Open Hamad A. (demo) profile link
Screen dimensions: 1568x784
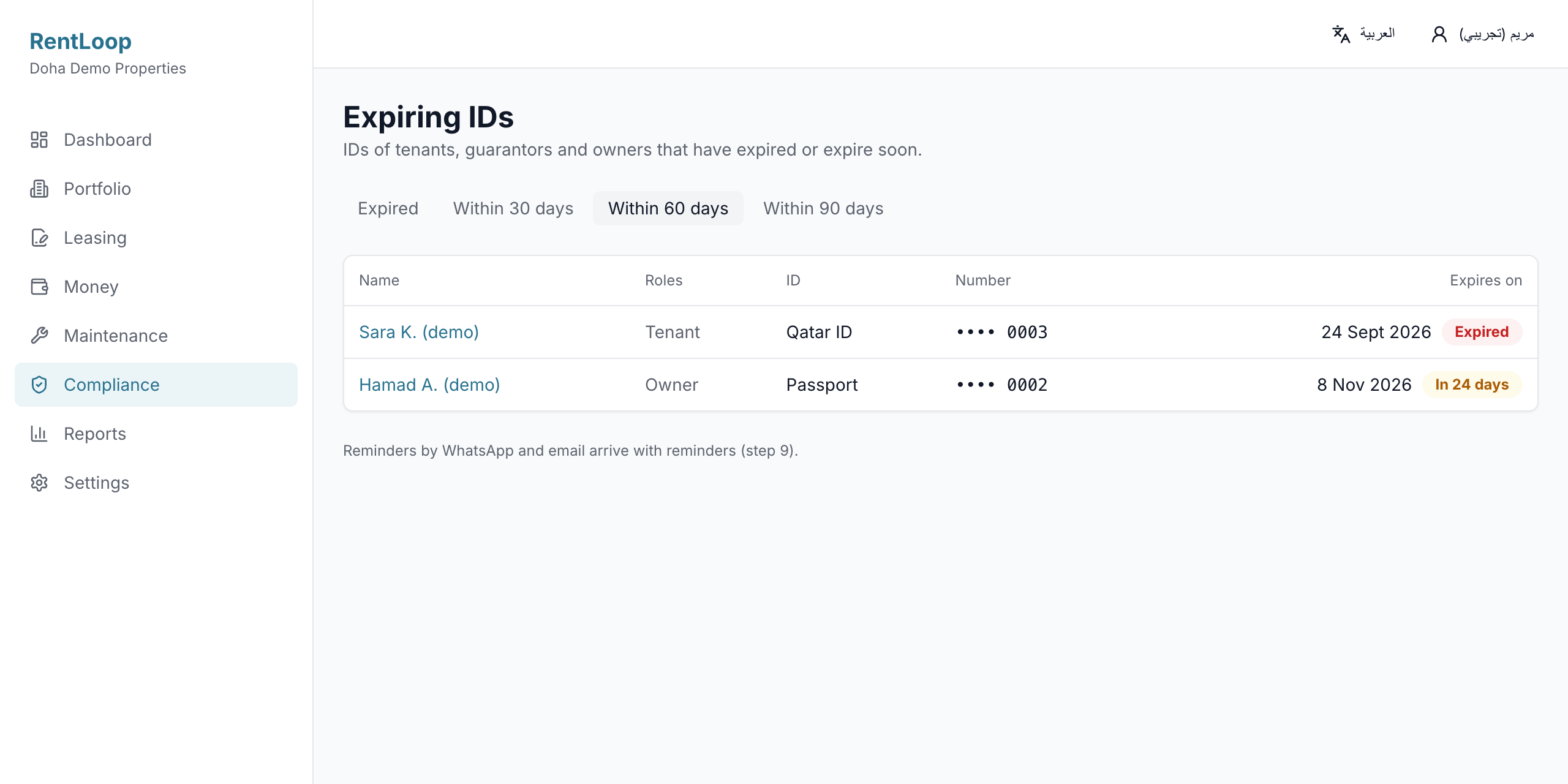pos(429,385)
